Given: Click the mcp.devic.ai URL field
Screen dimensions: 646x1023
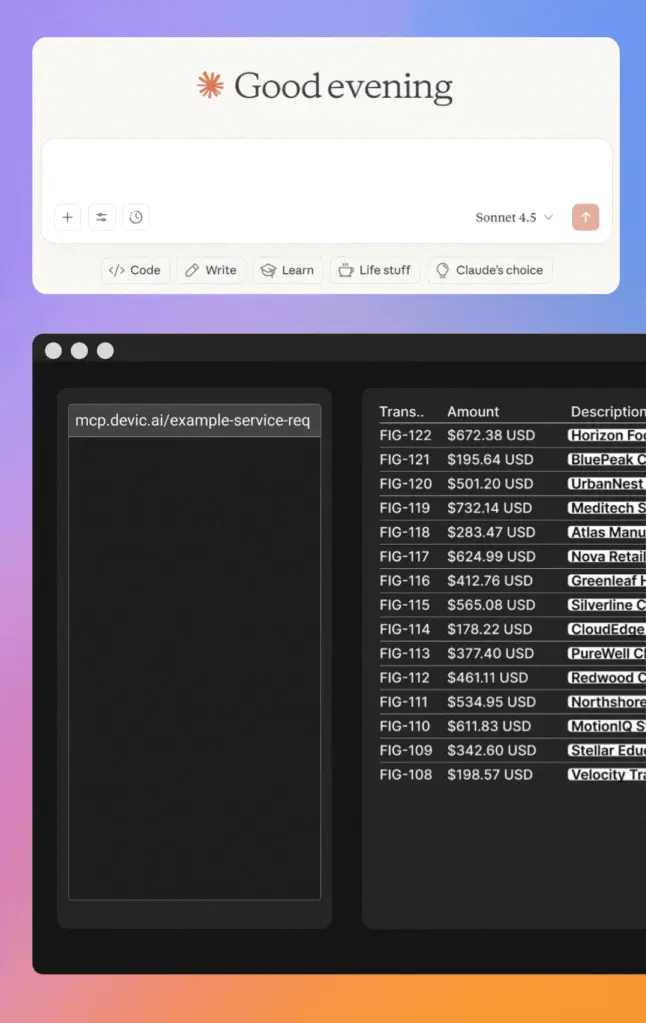Looking at the screenshot, I should coord(194,420).
